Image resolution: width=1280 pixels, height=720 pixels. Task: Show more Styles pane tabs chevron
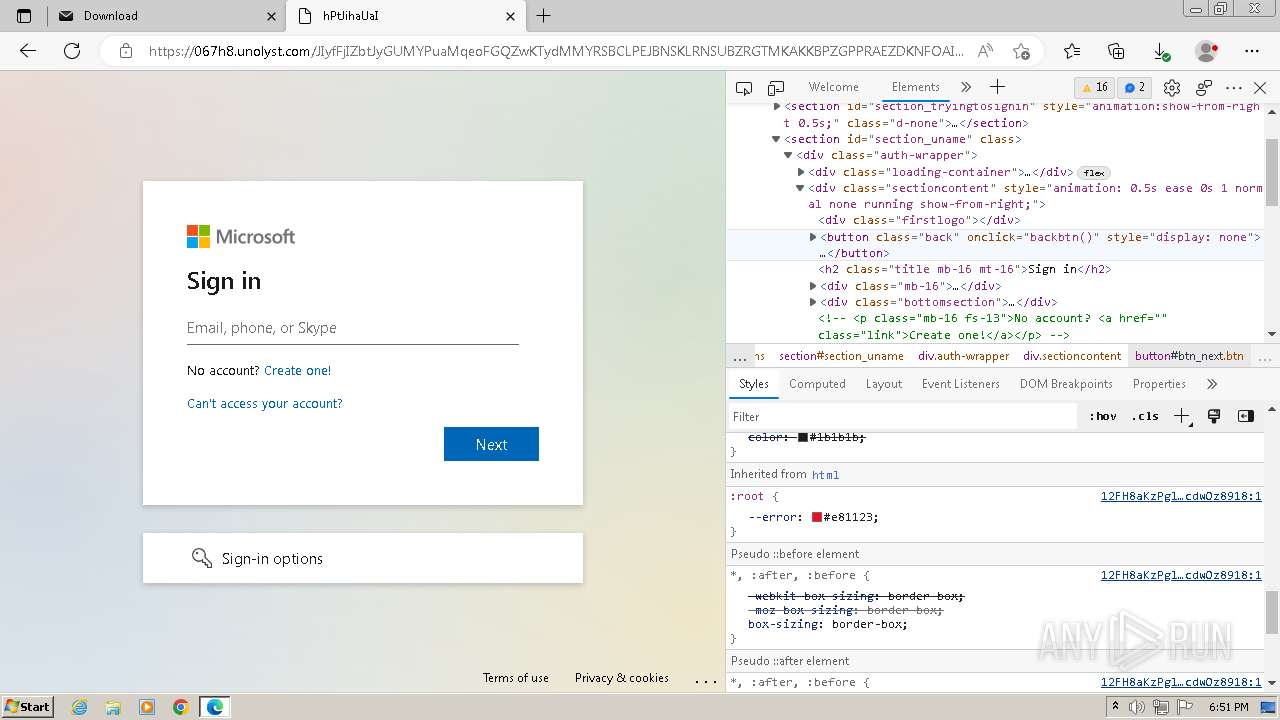pos(1212,384)
